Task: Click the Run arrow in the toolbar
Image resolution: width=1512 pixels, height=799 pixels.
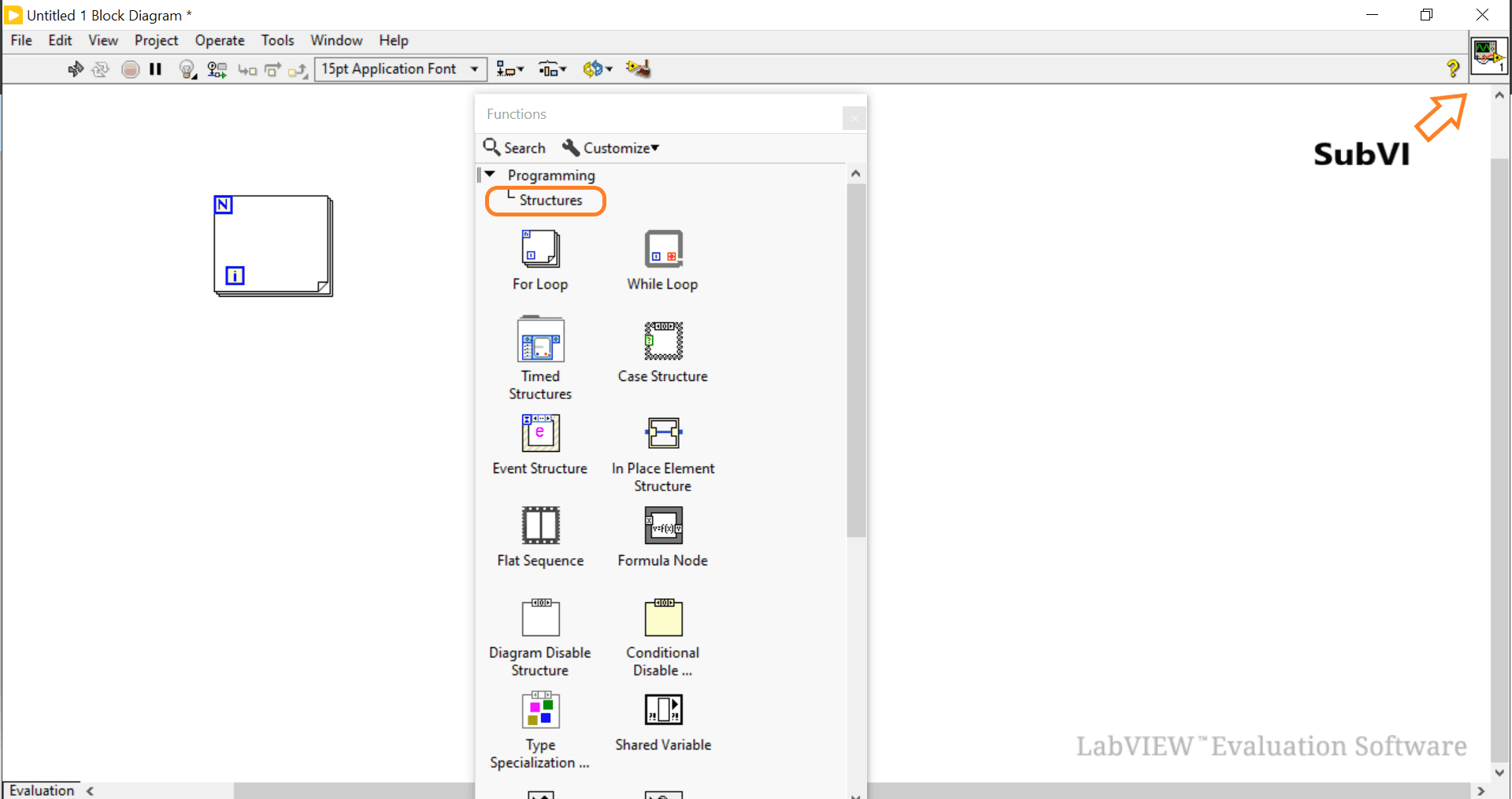Action: pyautogui.click(x=76, y=69)
